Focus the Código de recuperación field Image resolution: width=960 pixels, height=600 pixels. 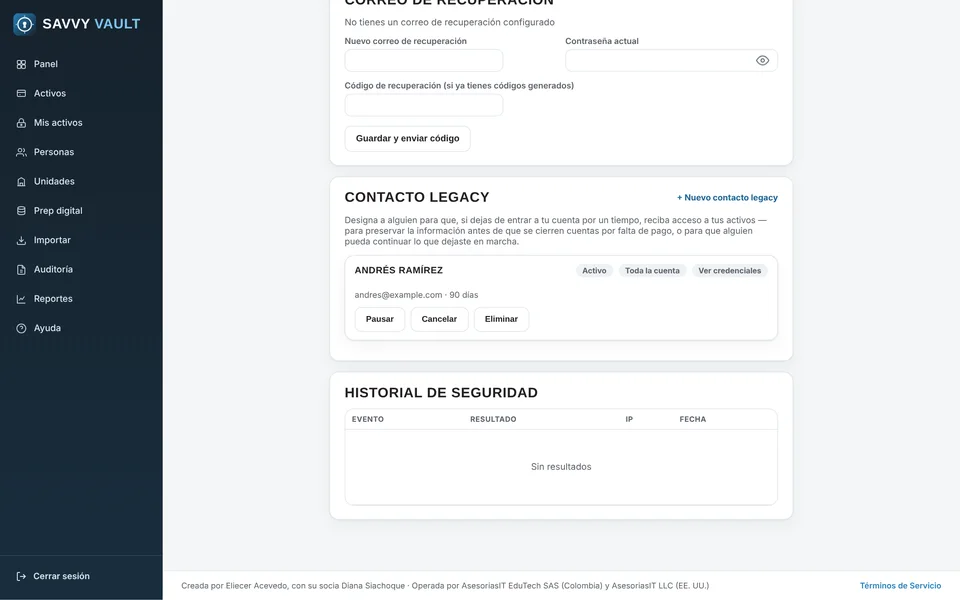[424, 105]
